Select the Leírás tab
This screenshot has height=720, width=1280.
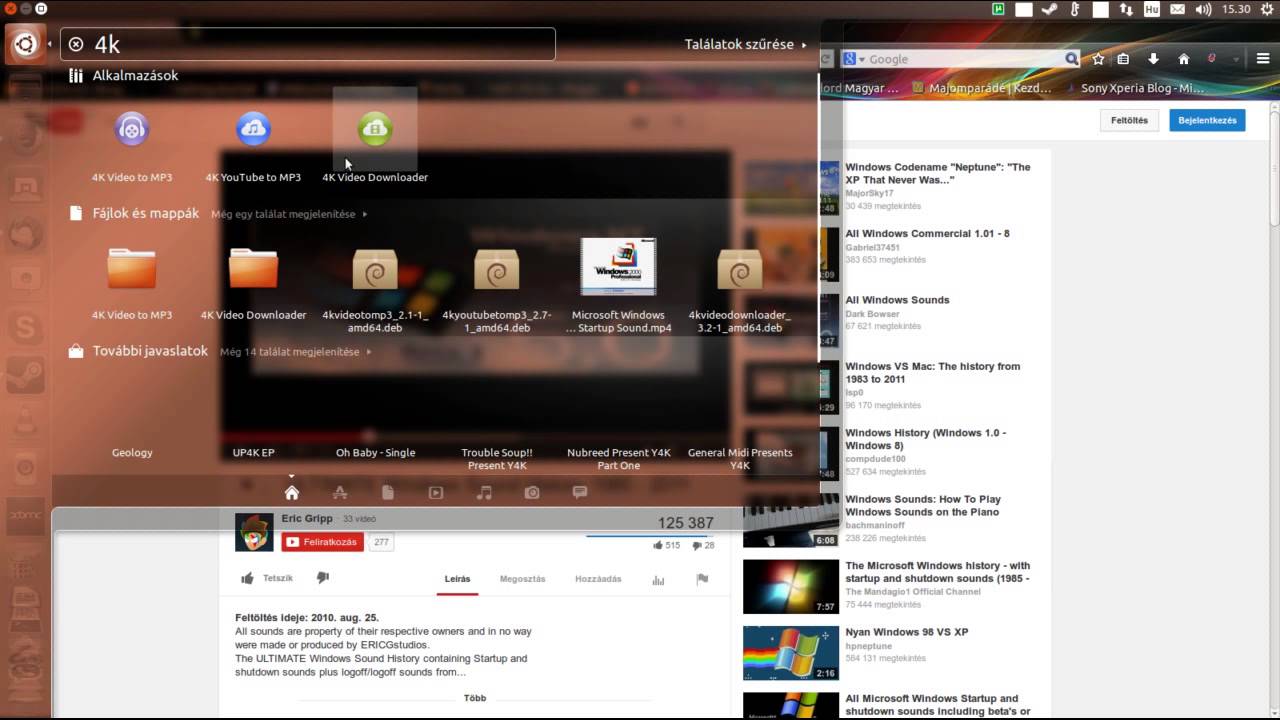click(457, 579)
